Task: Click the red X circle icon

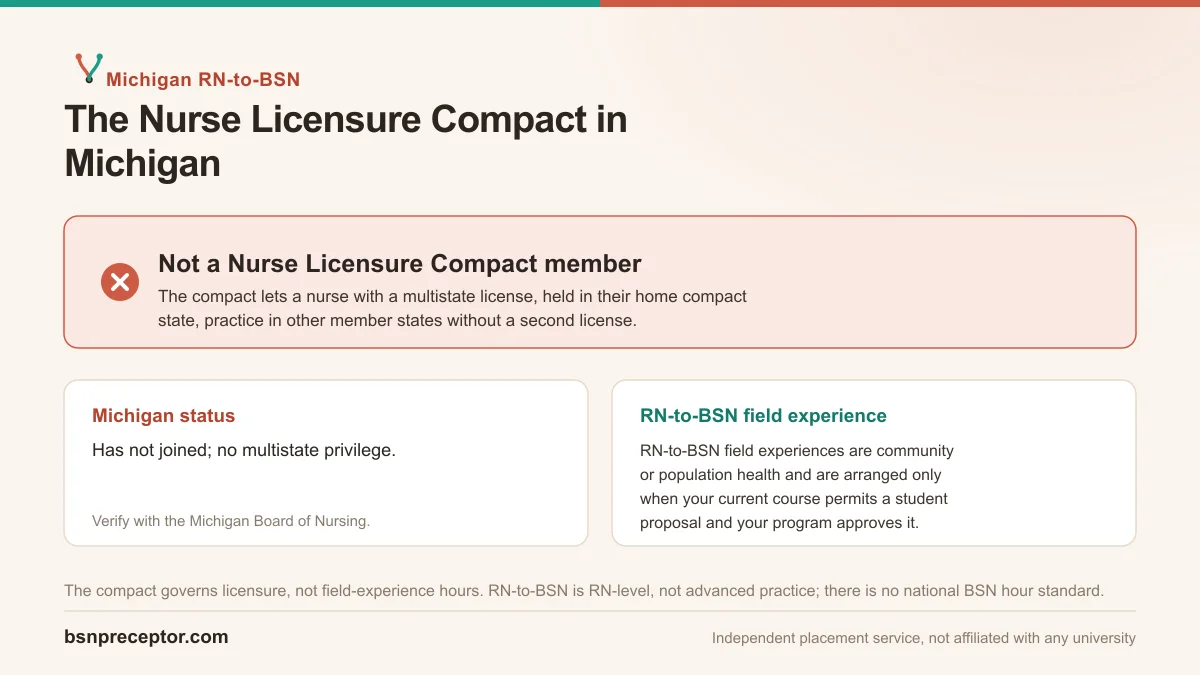Action: point(120,283)
